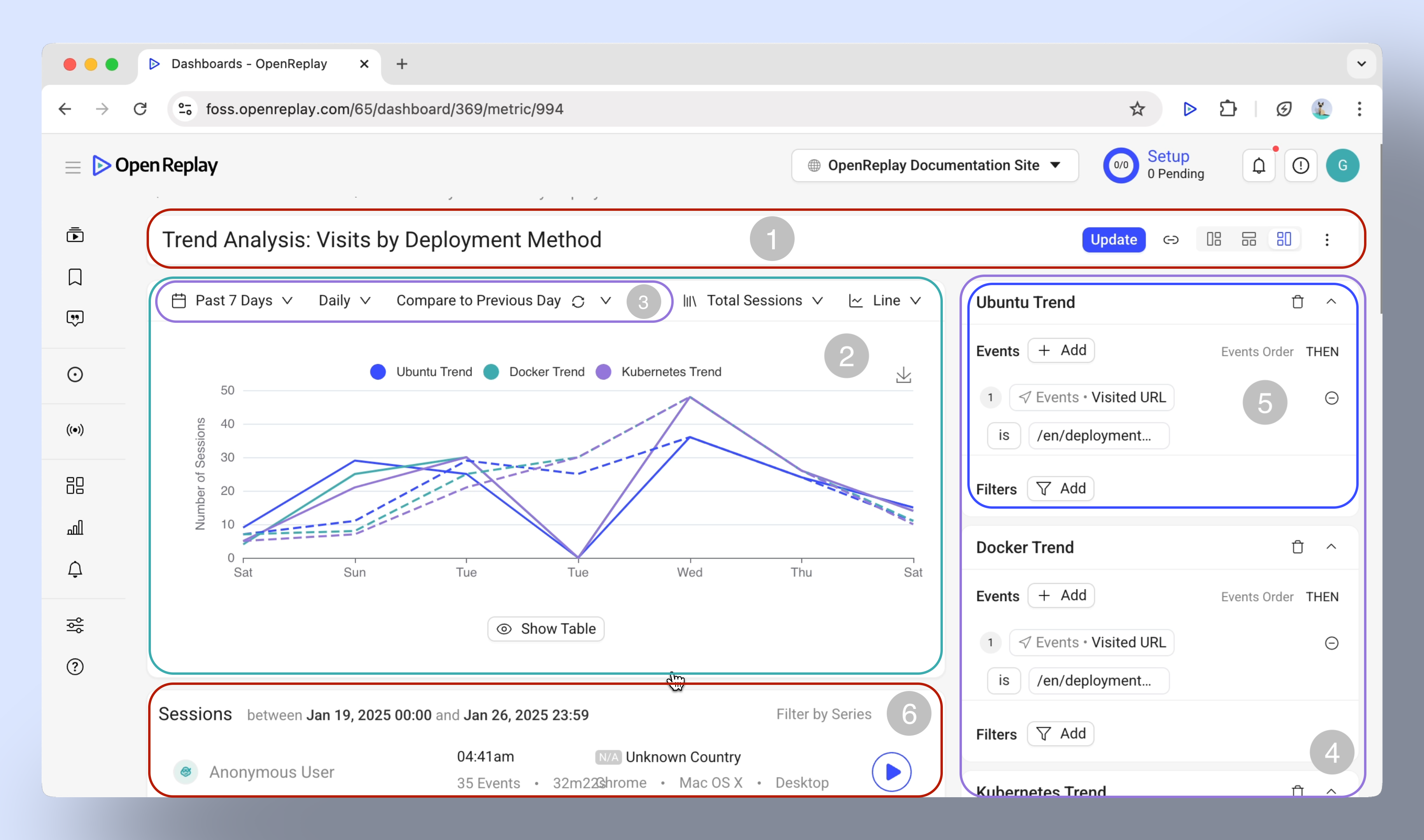Open the Sessions replay icon in sidebar
Screen dimensions: 1424x840
tap(75, 235)
